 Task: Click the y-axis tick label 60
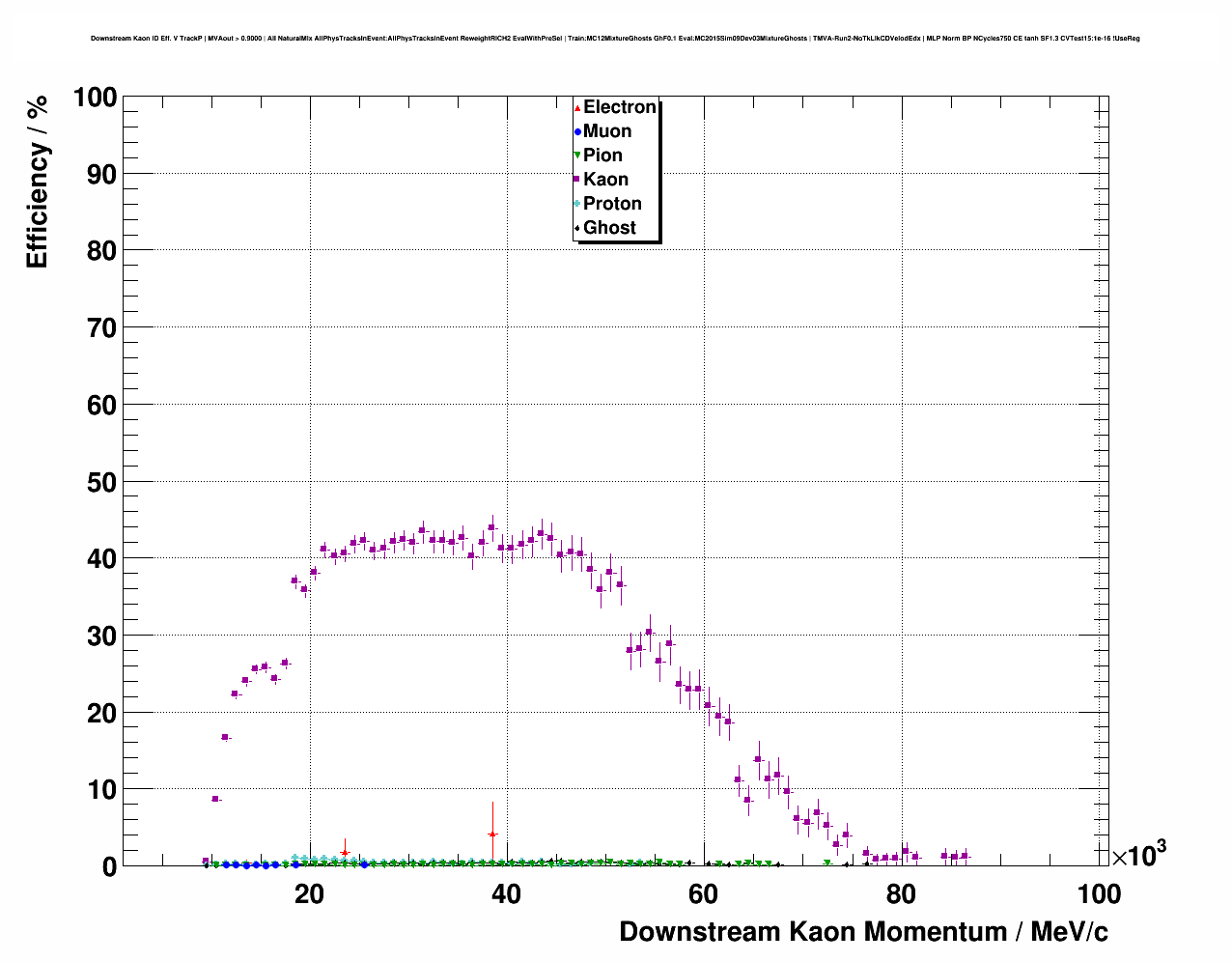102,406
